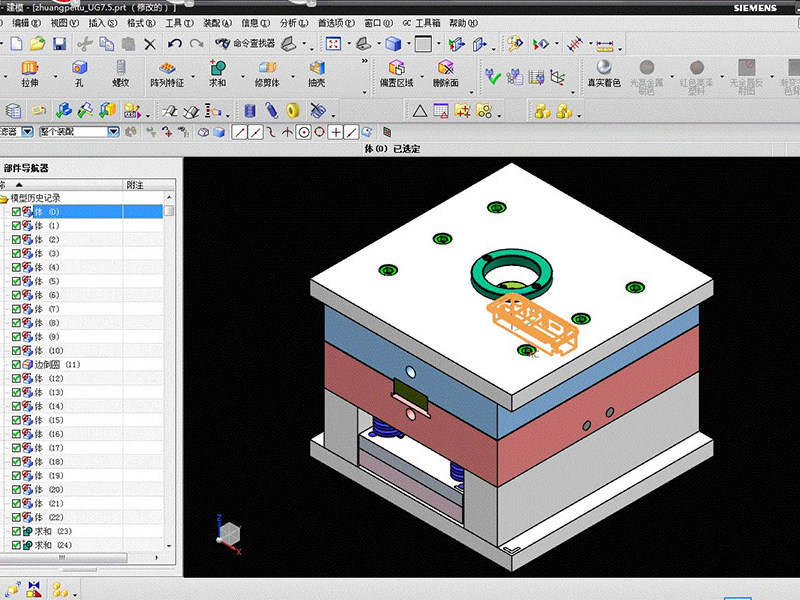Click the New file icon

[x=16, y=44]
